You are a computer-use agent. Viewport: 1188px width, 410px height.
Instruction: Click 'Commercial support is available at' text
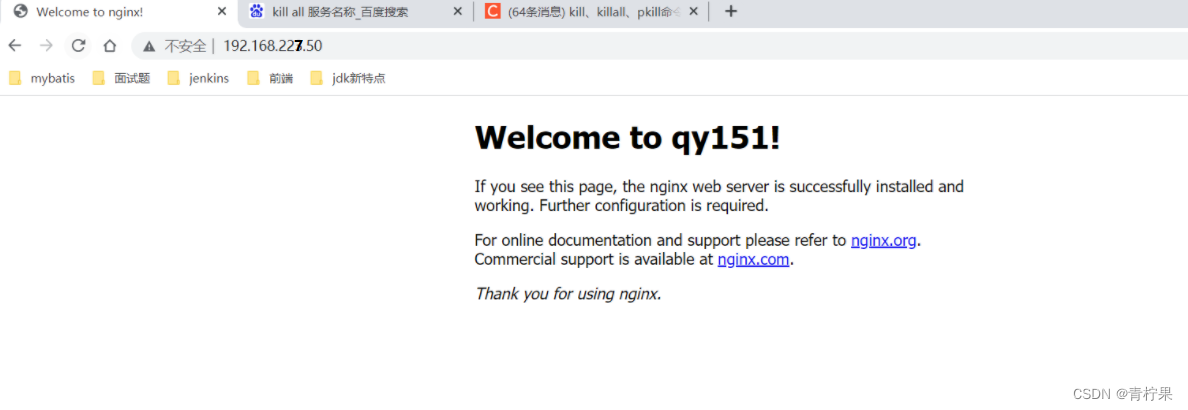594,260
